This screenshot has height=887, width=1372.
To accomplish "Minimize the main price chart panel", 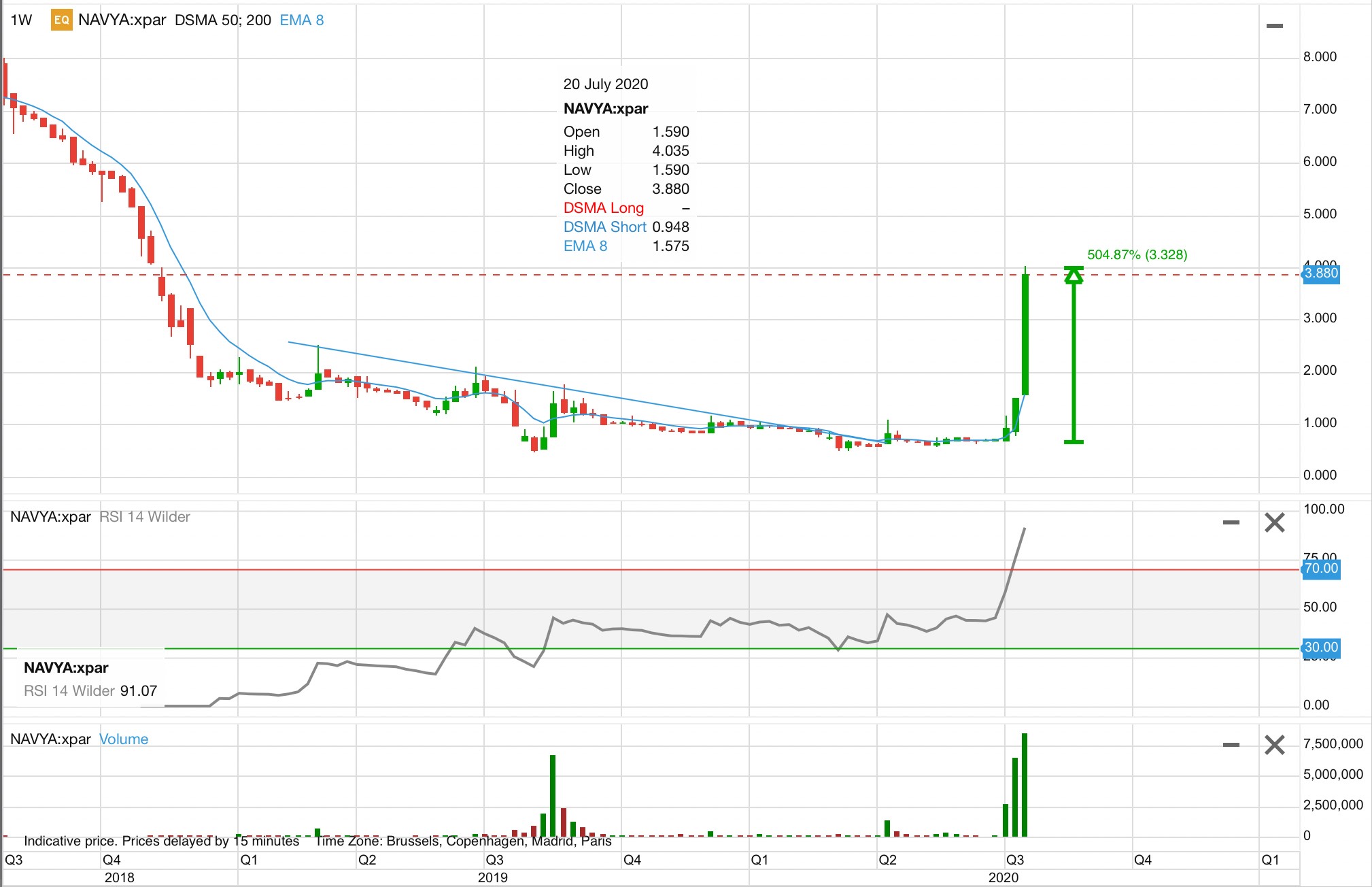I will pyautogui.click(x=1275, y=26).
